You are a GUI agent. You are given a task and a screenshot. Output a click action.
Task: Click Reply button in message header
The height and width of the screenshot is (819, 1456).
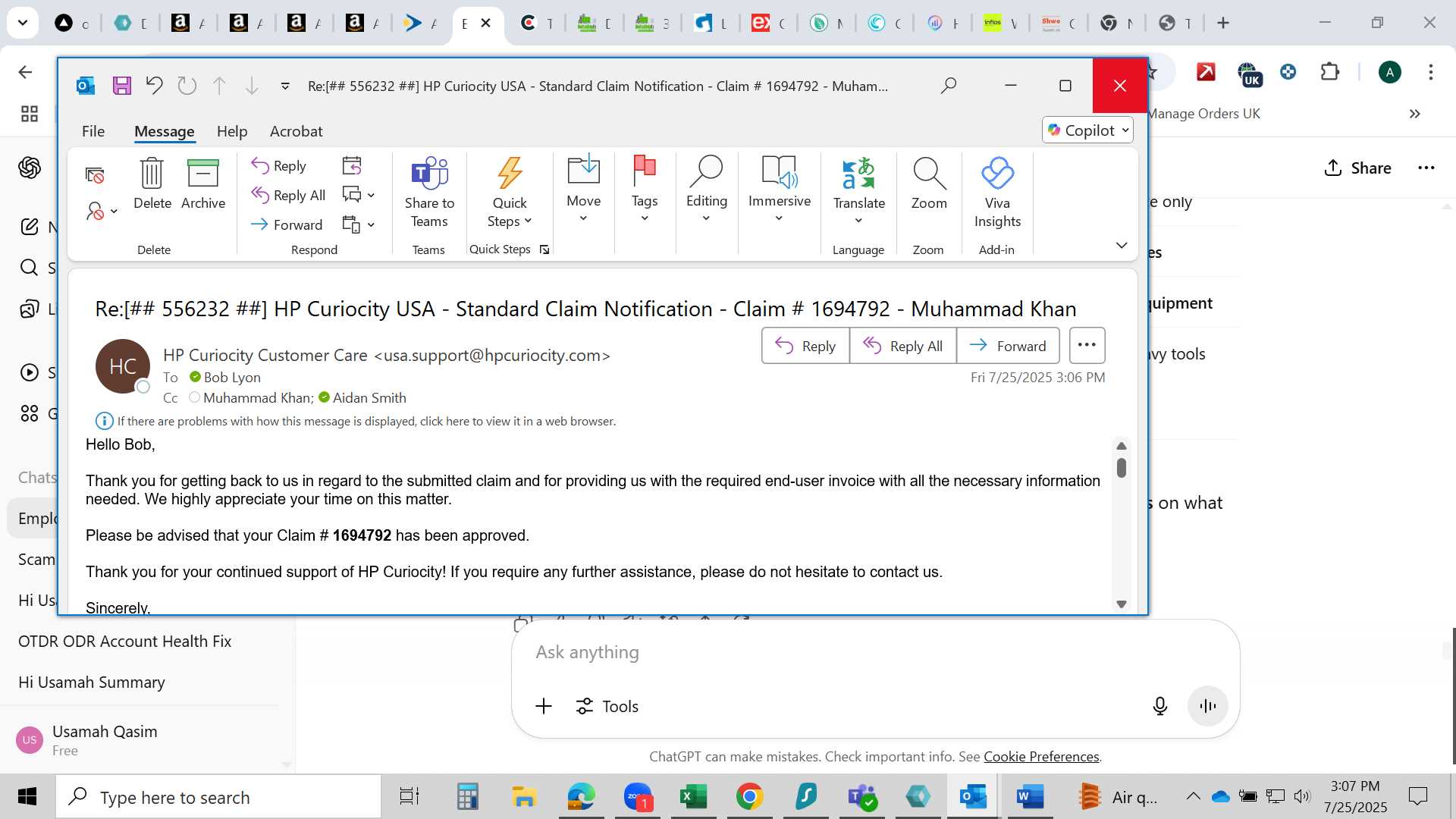[x=805, y=346]
